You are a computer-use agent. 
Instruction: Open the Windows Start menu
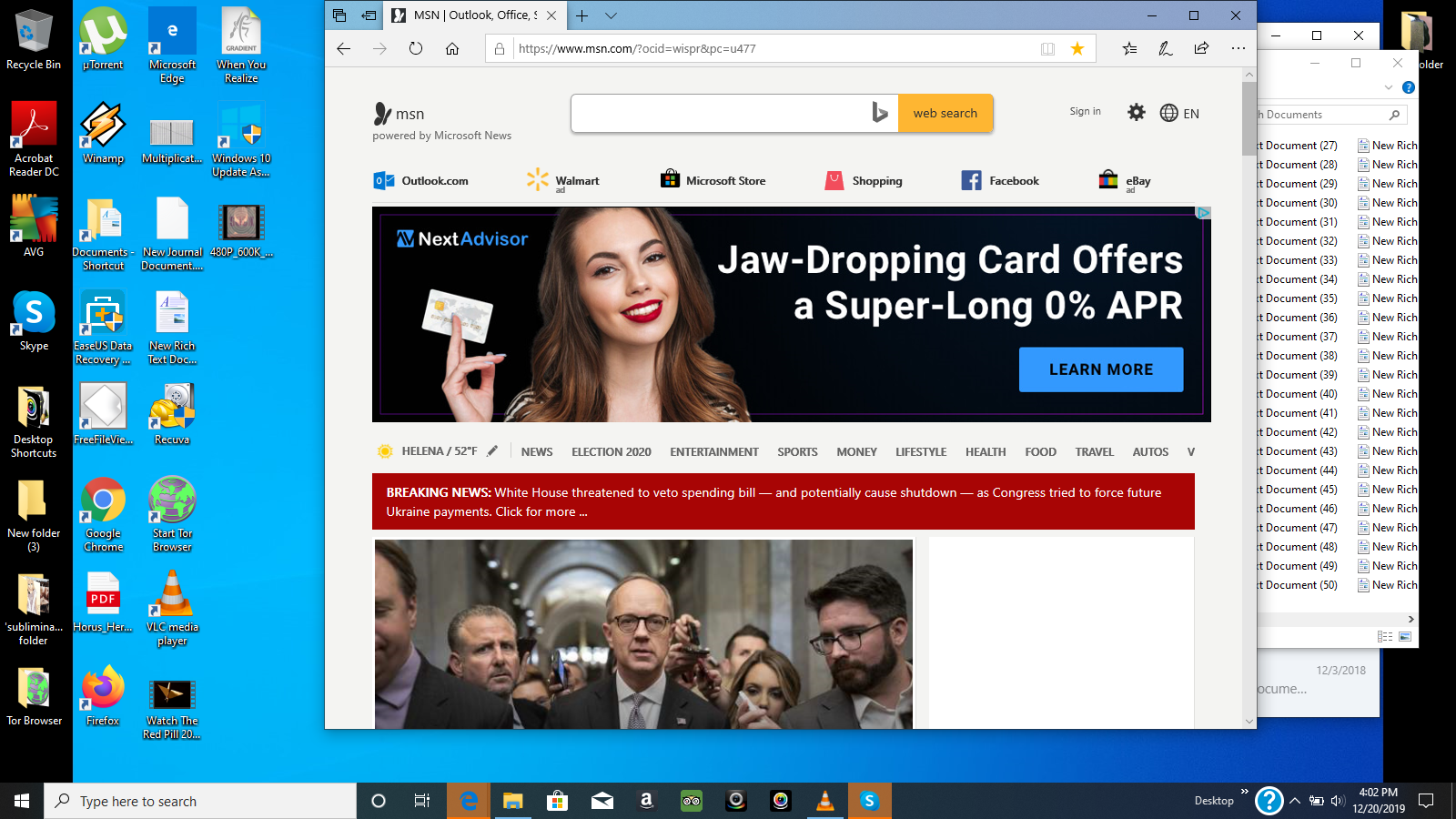tap(22, 801)
